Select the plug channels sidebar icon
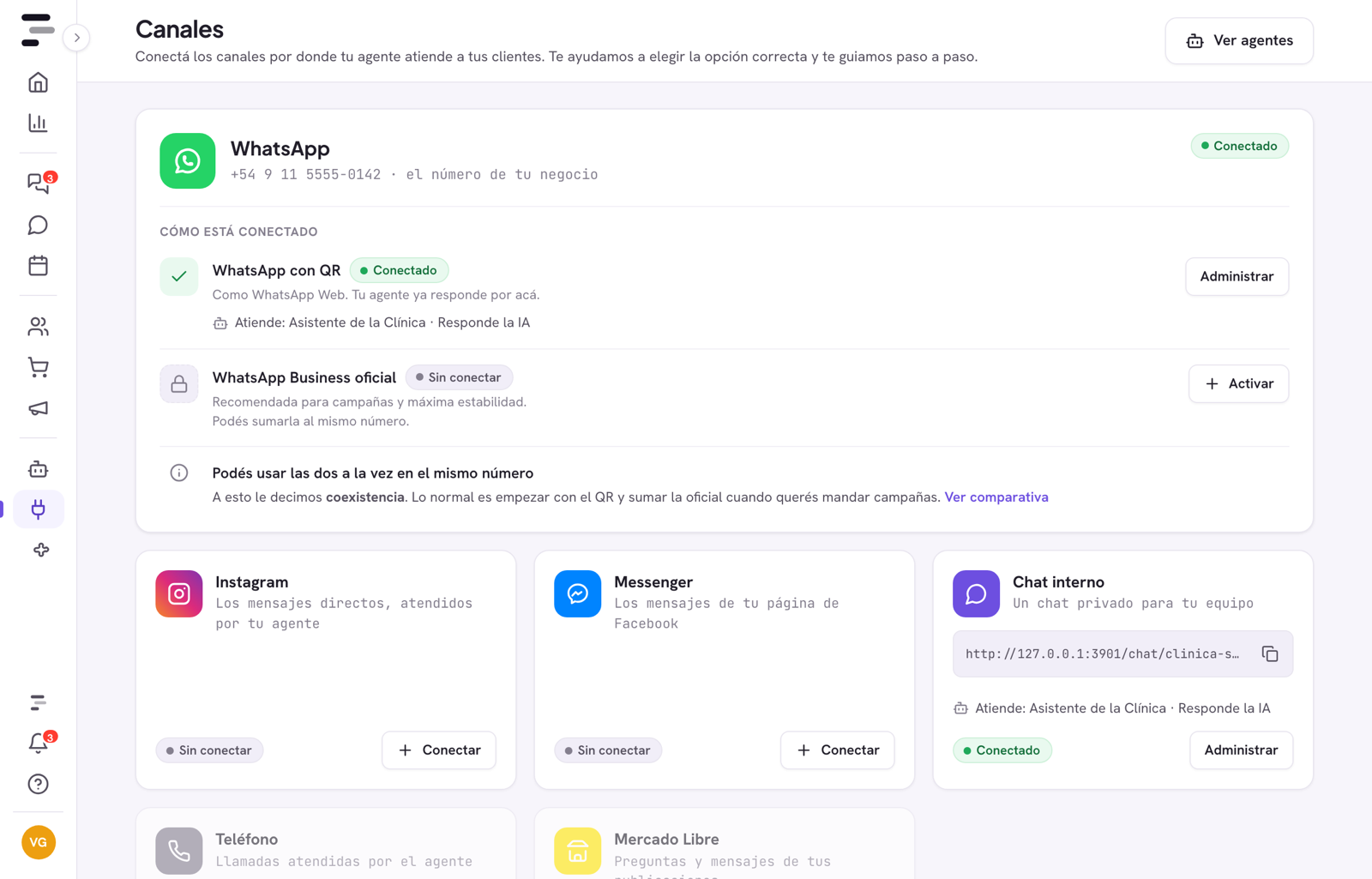1372x879 pixels. coord(38,509)
